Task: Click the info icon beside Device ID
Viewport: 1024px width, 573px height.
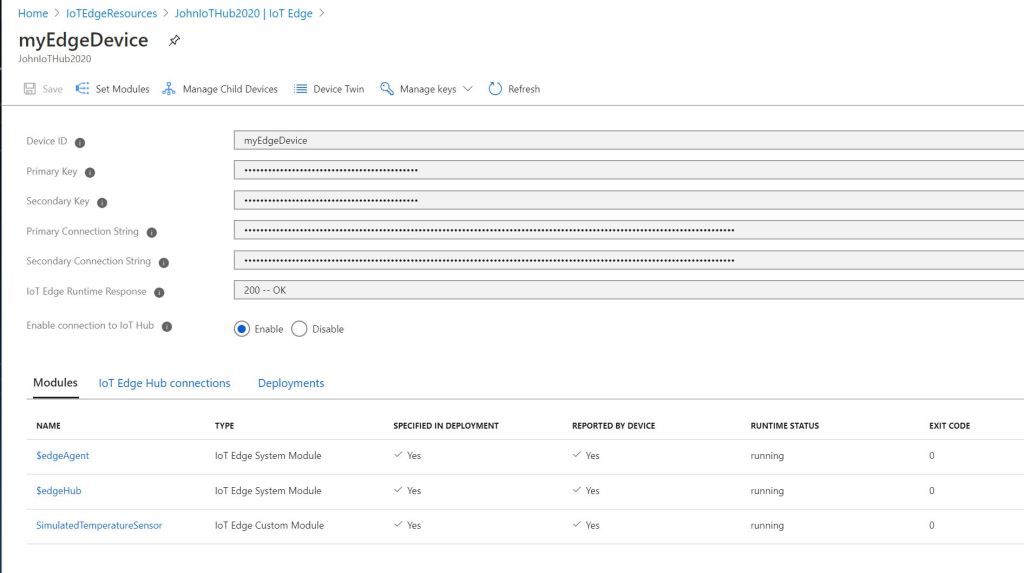Action: [80, 142]
